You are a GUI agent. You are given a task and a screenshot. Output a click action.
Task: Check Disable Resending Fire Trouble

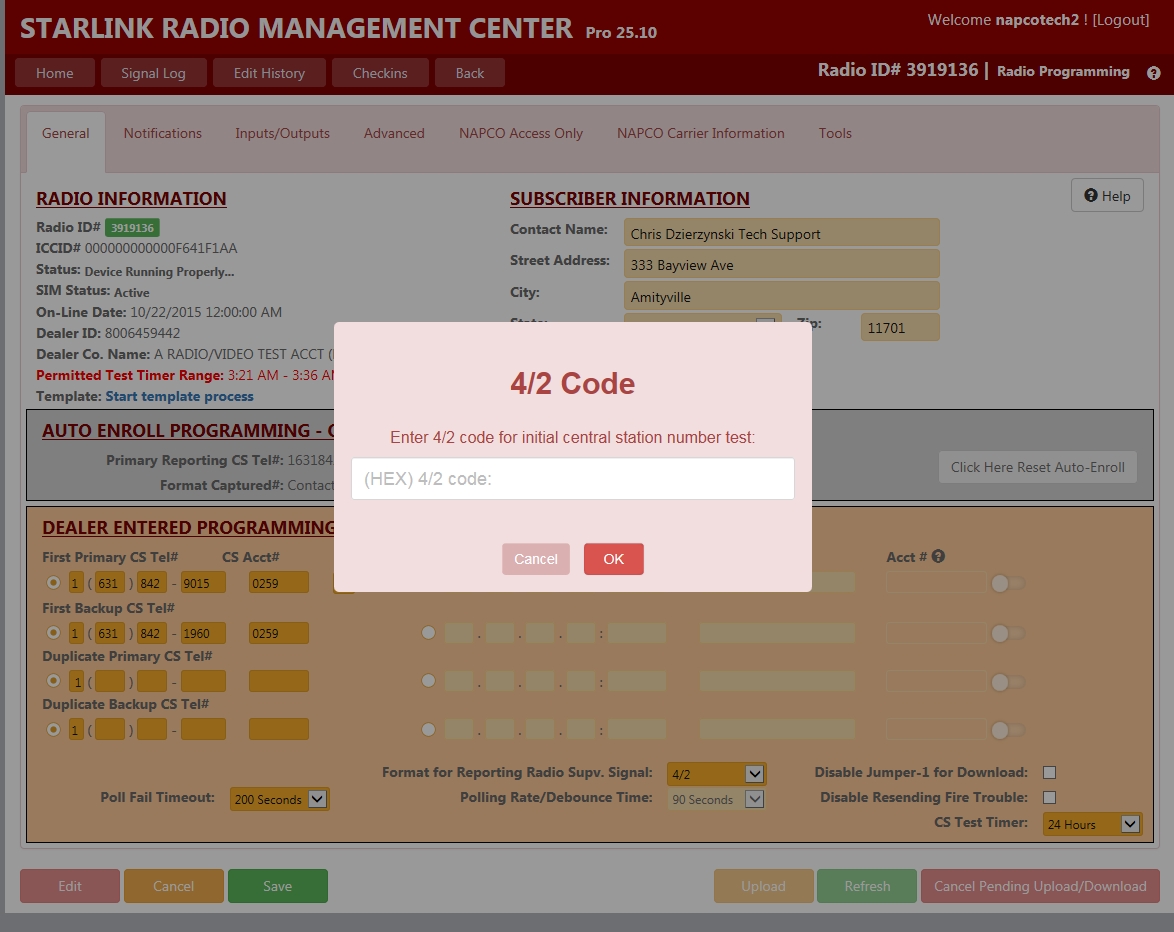pos(1049,798)
